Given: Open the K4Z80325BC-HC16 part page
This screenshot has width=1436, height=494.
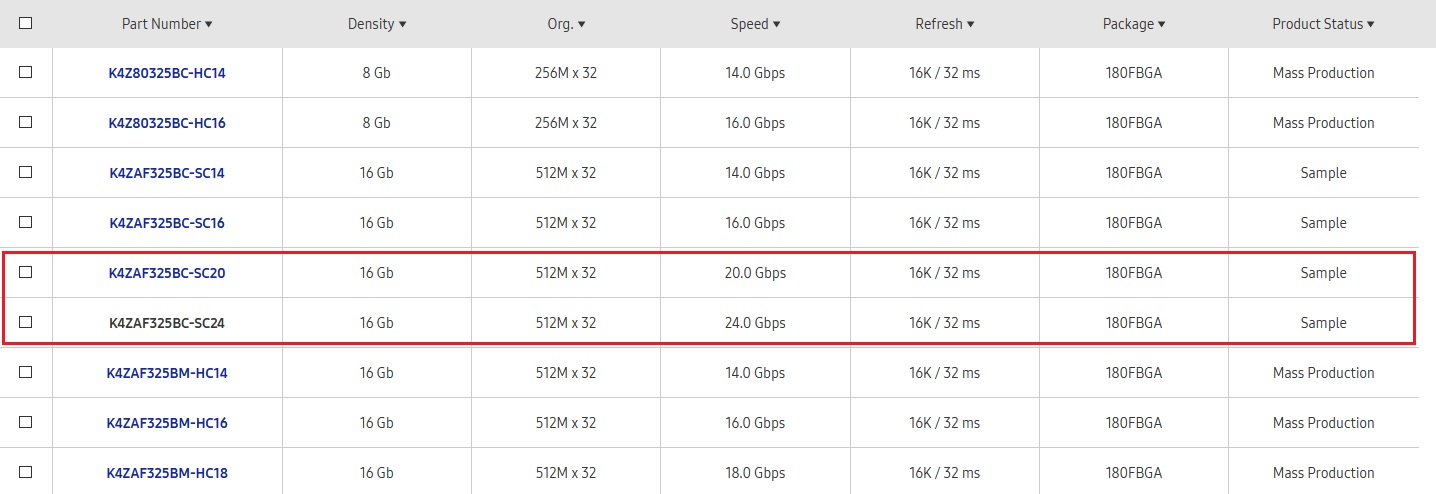Looking at the screenshot, I should click(167, 123).
